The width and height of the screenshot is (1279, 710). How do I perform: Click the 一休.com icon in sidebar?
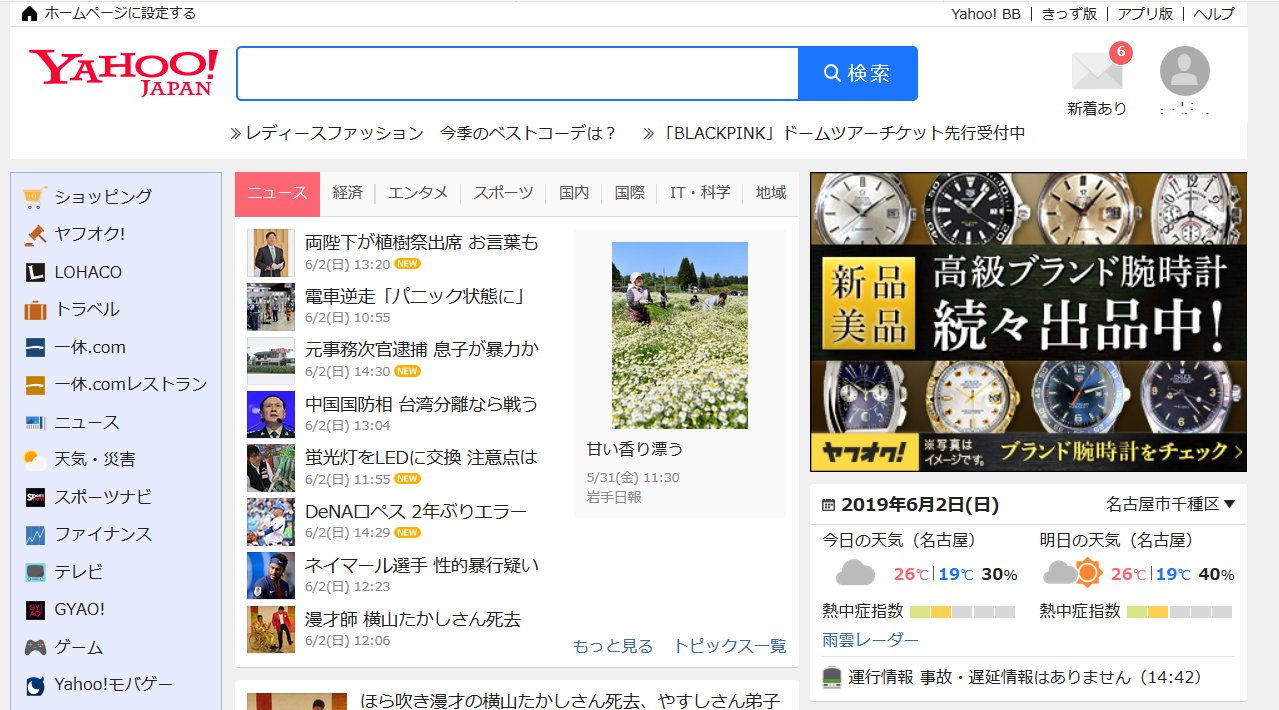[x=35, y=347]
